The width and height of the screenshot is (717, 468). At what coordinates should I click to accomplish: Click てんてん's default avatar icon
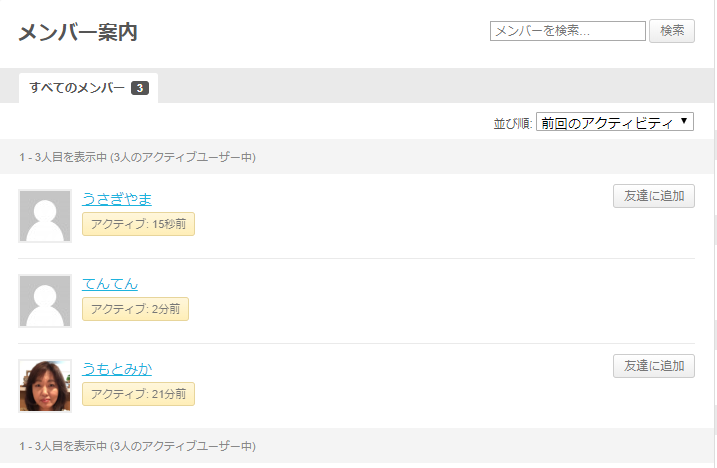click(45, 301)
